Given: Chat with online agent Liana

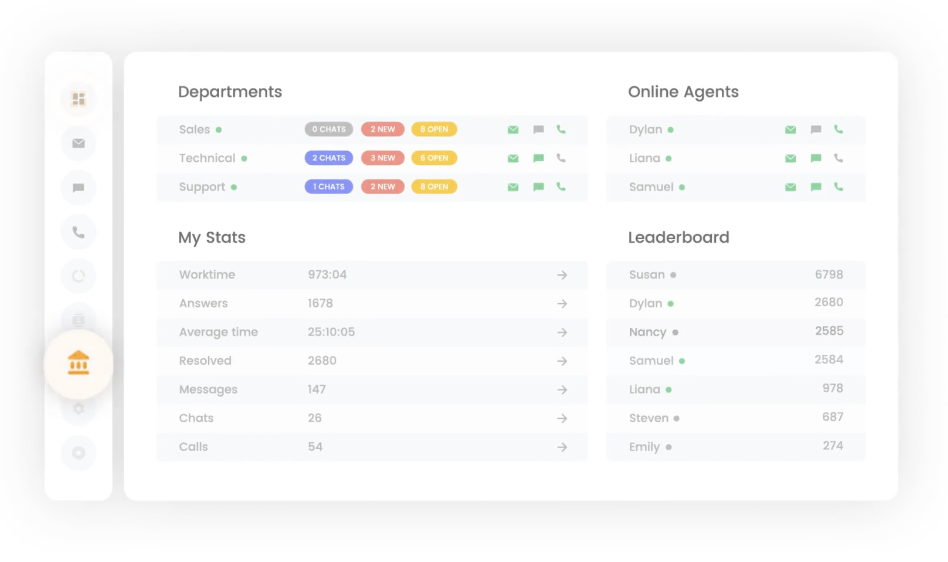Looking at the screenshot, I should coord(816,158).
